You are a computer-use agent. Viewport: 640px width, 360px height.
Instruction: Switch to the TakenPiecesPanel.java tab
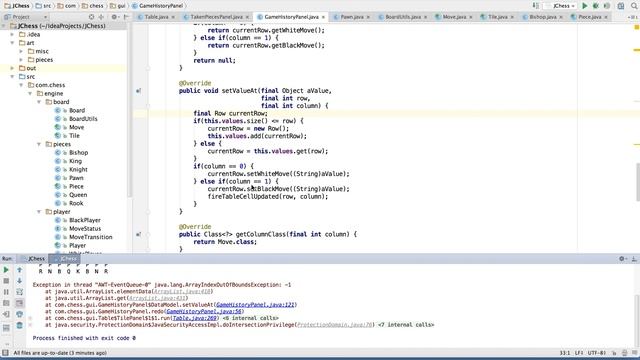[216, 17]
